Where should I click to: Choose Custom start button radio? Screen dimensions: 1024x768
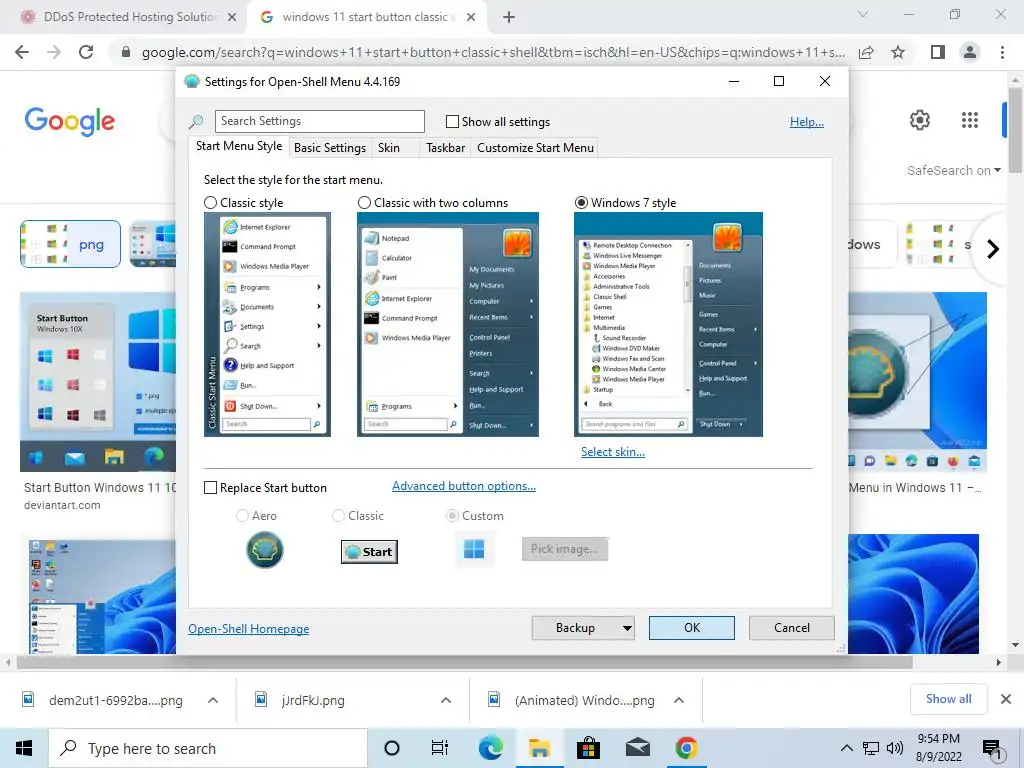click(452, 516)
